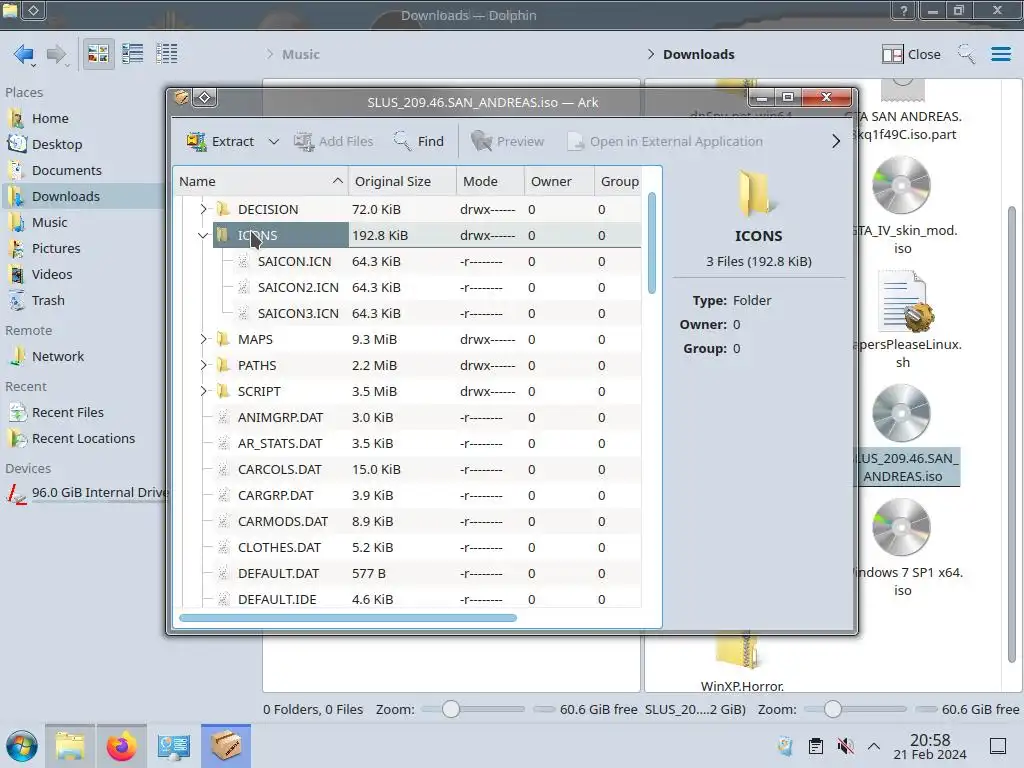Click the DECISION folder icon

coord(223,209)
